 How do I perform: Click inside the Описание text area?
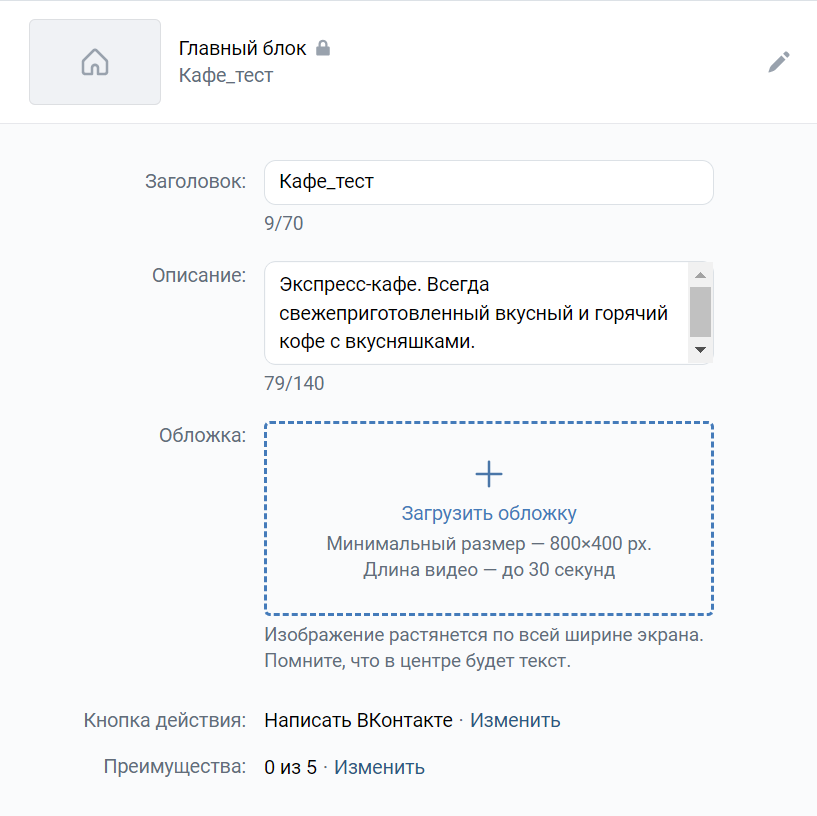pos(477,313)
